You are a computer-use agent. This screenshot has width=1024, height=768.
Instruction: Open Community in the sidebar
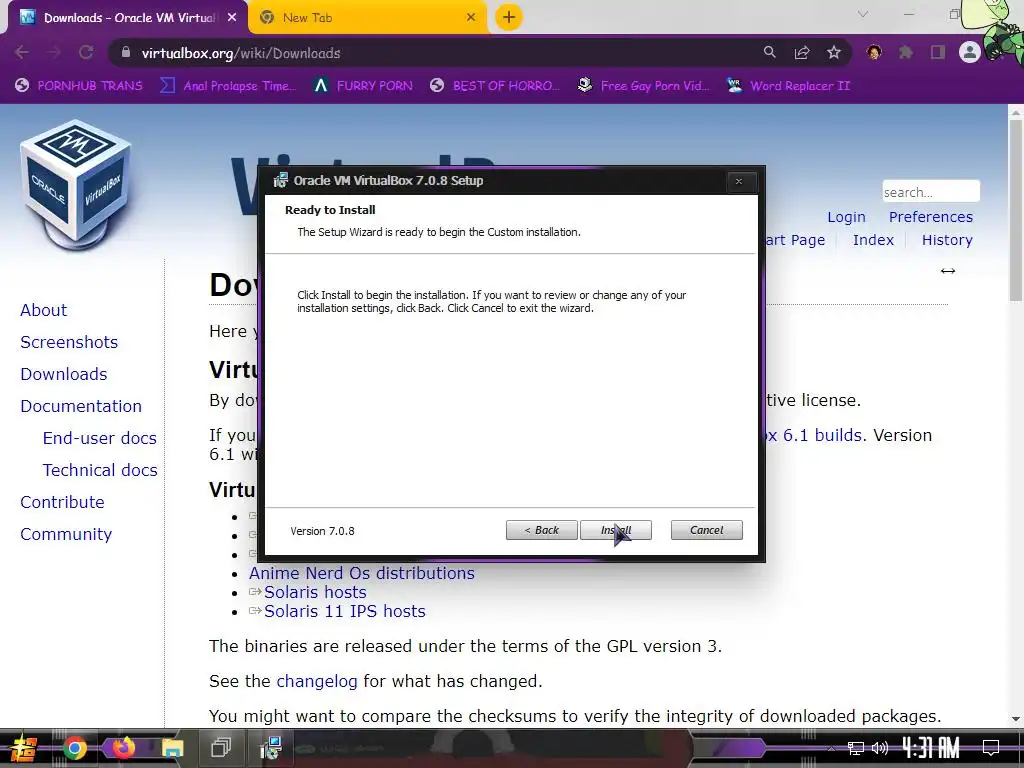[66, 534]
